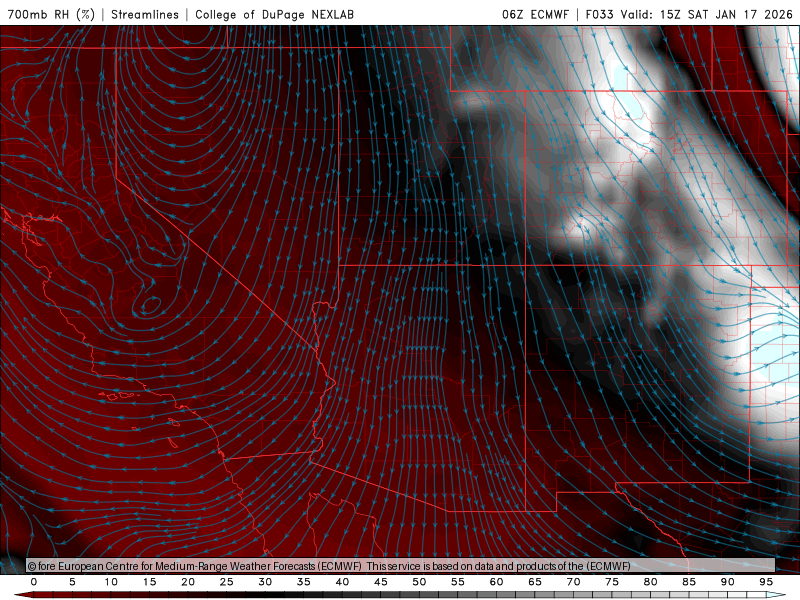Click the "700mb RH (%)" title text
Screen dimensions: 800x600
click(x=52, y=14)
